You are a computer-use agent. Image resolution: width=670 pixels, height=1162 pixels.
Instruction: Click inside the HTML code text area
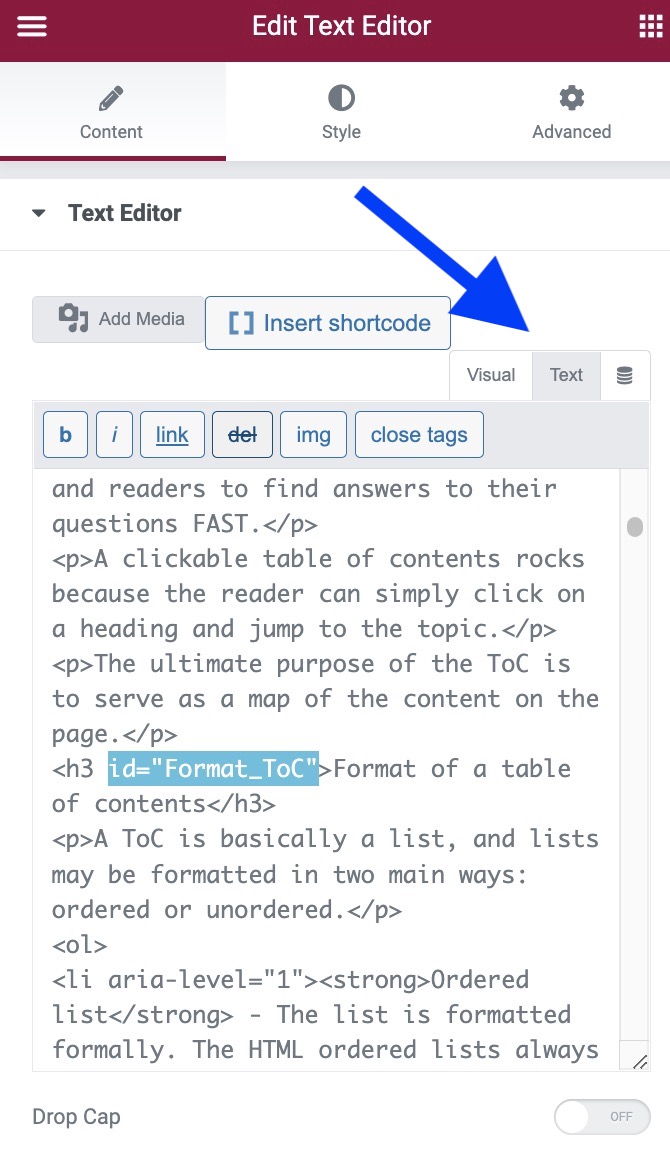tap(326, 769)
